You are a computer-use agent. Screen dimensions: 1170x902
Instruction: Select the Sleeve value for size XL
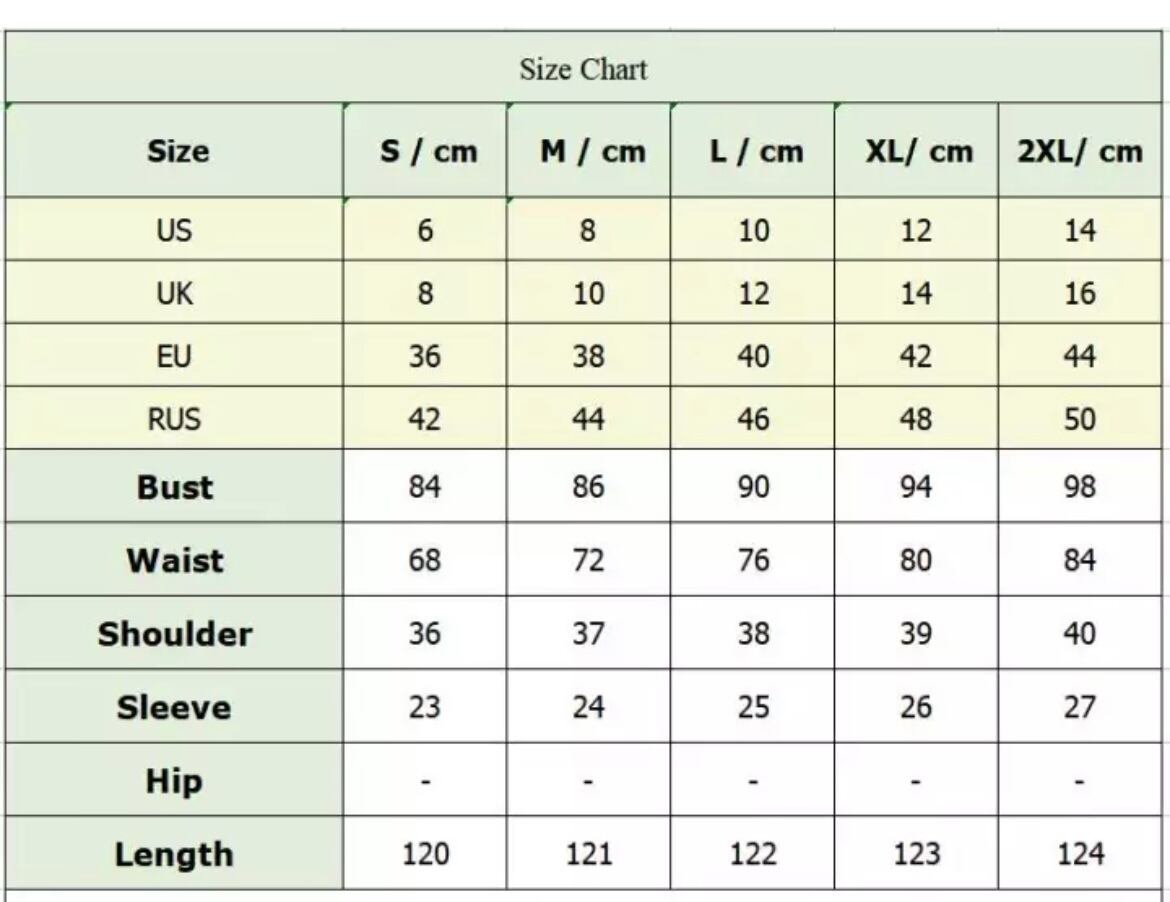(916, 708)
